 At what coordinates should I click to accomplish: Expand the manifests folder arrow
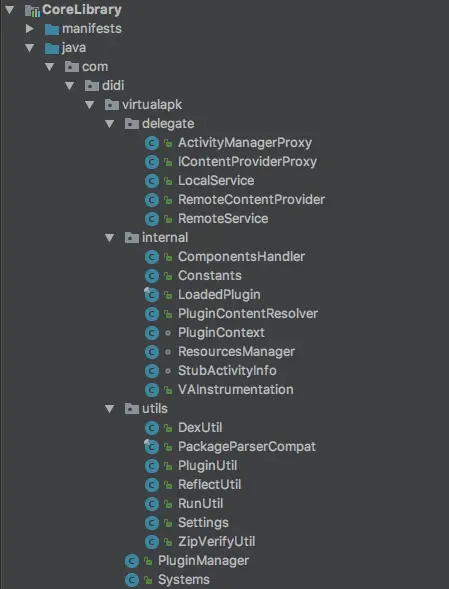(30, 29)
